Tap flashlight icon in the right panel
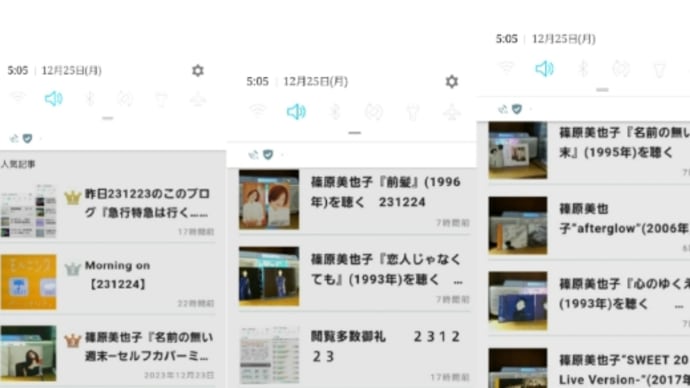690x388 pixels. pos(659,70)
